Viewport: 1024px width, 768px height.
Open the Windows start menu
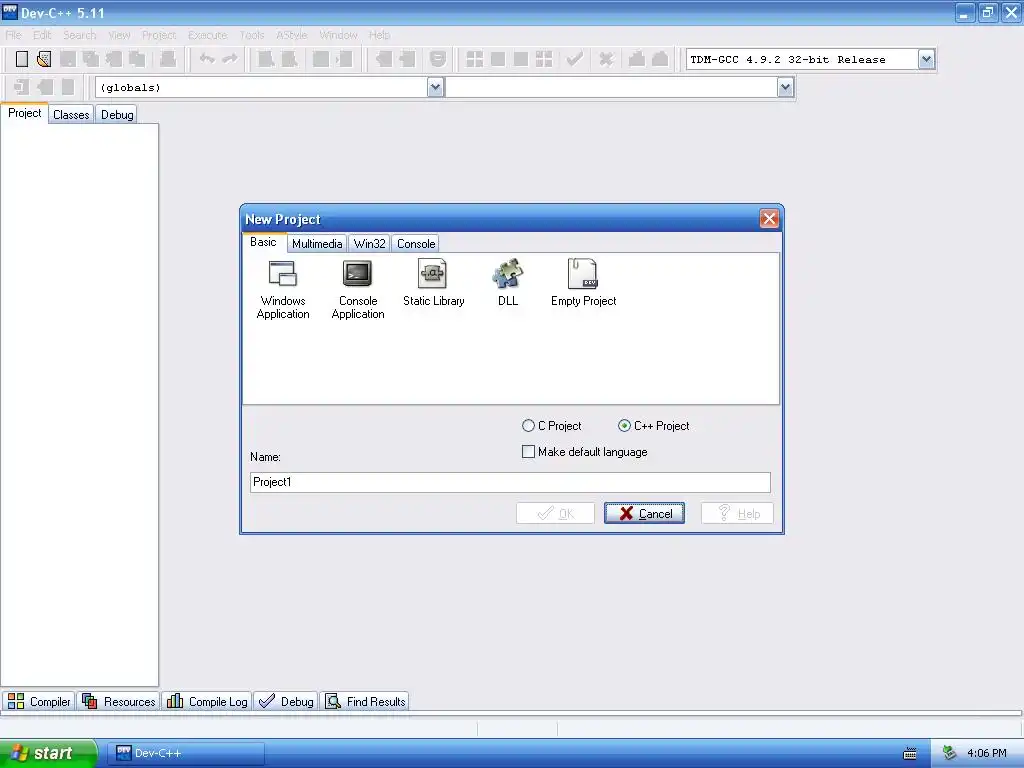pos(48,754)
